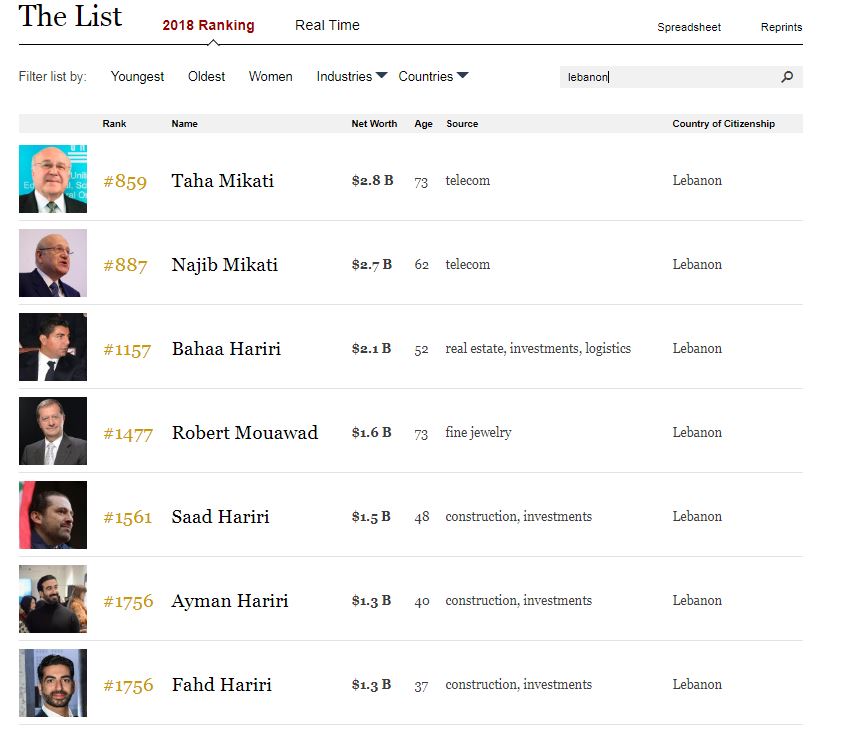Open Saad Hariri's profile name
856x743 pixels.
point(221,516)
